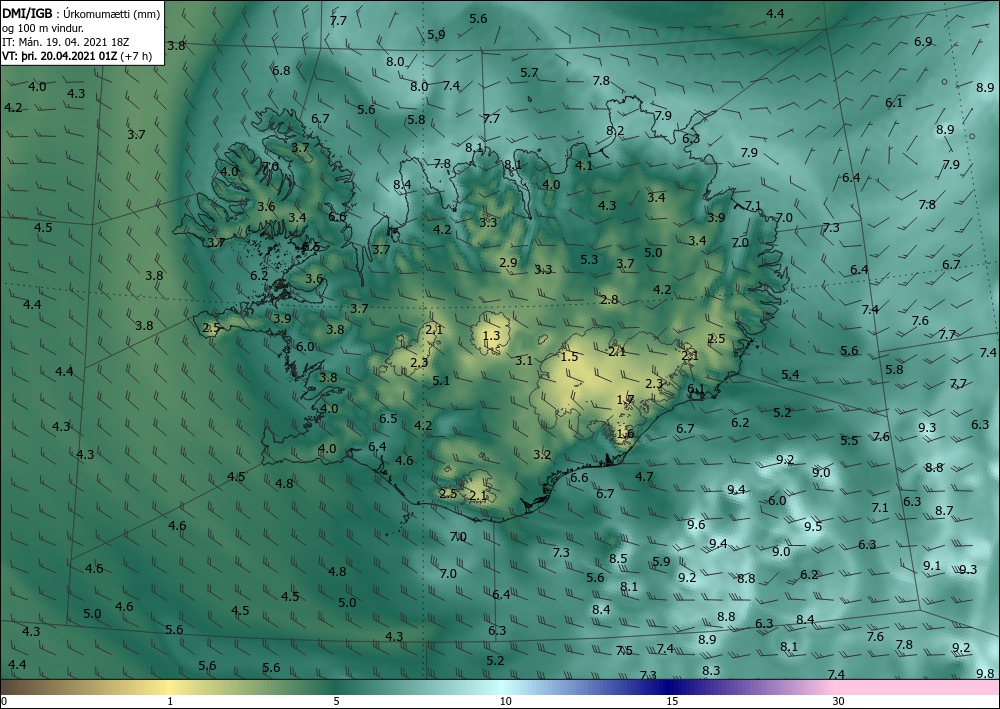
Task: Click the color scale label "10"
Action: (x=505, y=701)
